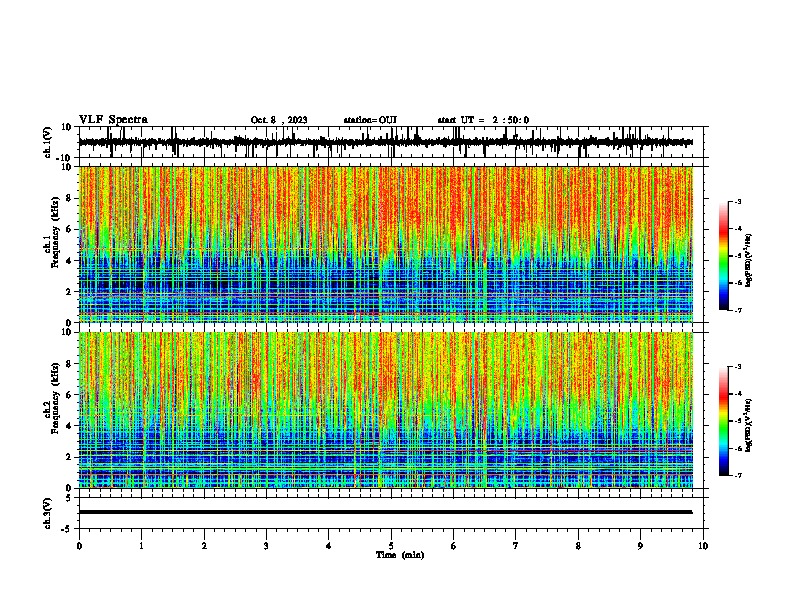Click the time axis tick label "7"
The image size is (792, 612).
point(516,546)
